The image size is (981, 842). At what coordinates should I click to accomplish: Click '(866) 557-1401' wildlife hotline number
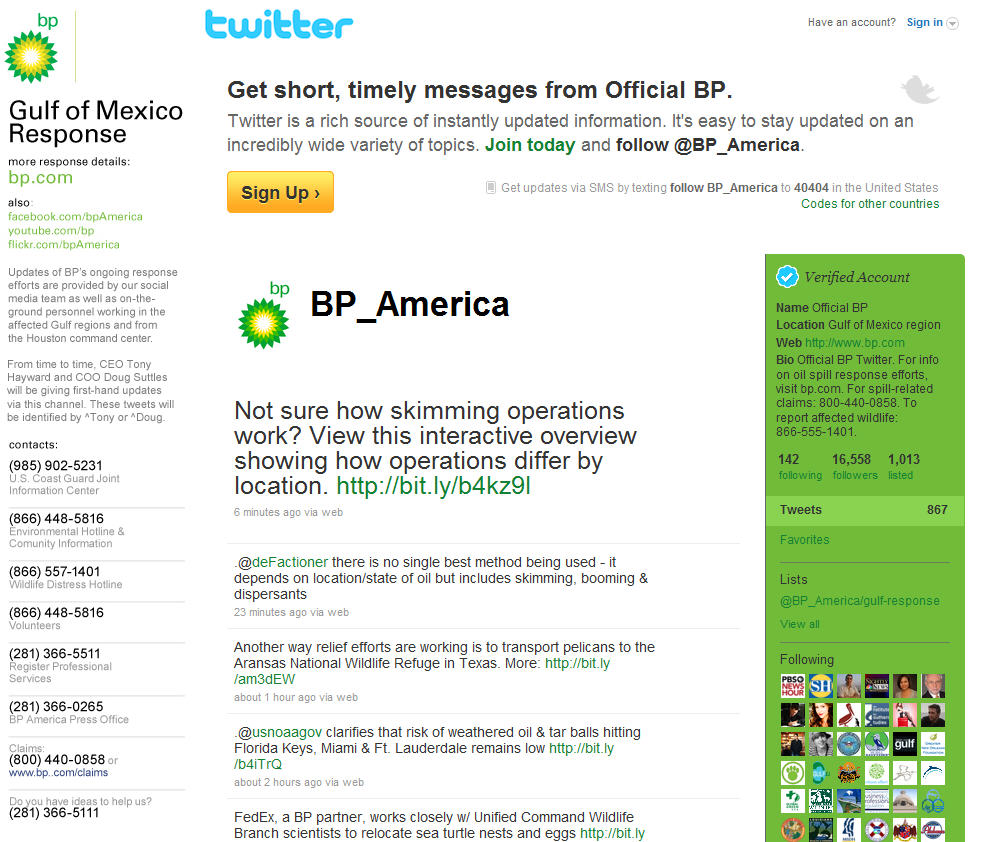pyautogui.click(x=54, y=572)
